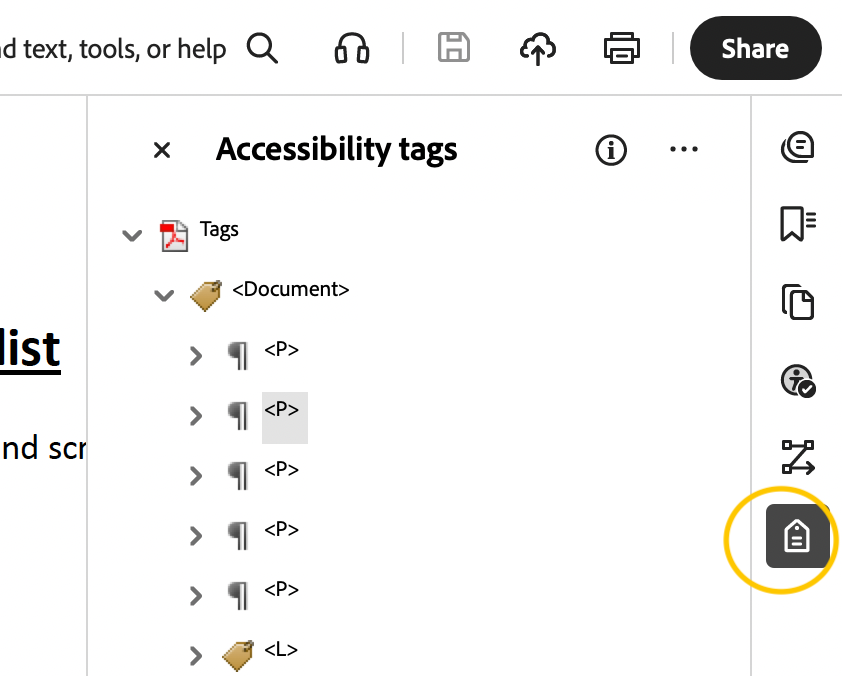Screen dimensions: 842x676
Task: Select the highlighted second <P> tag
Action: pyautogui.click(x=285, y=415)
